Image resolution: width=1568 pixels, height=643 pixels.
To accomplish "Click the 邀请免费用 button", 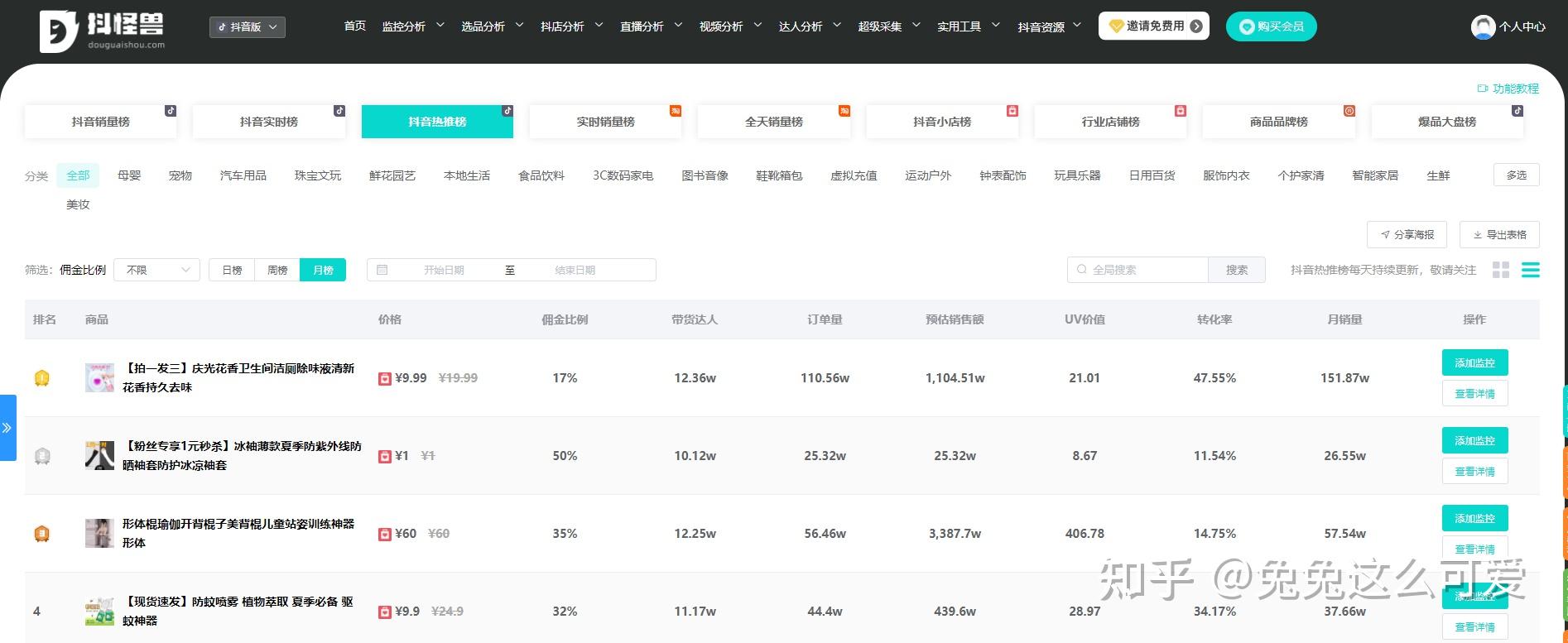I will tap(1153, 26).
